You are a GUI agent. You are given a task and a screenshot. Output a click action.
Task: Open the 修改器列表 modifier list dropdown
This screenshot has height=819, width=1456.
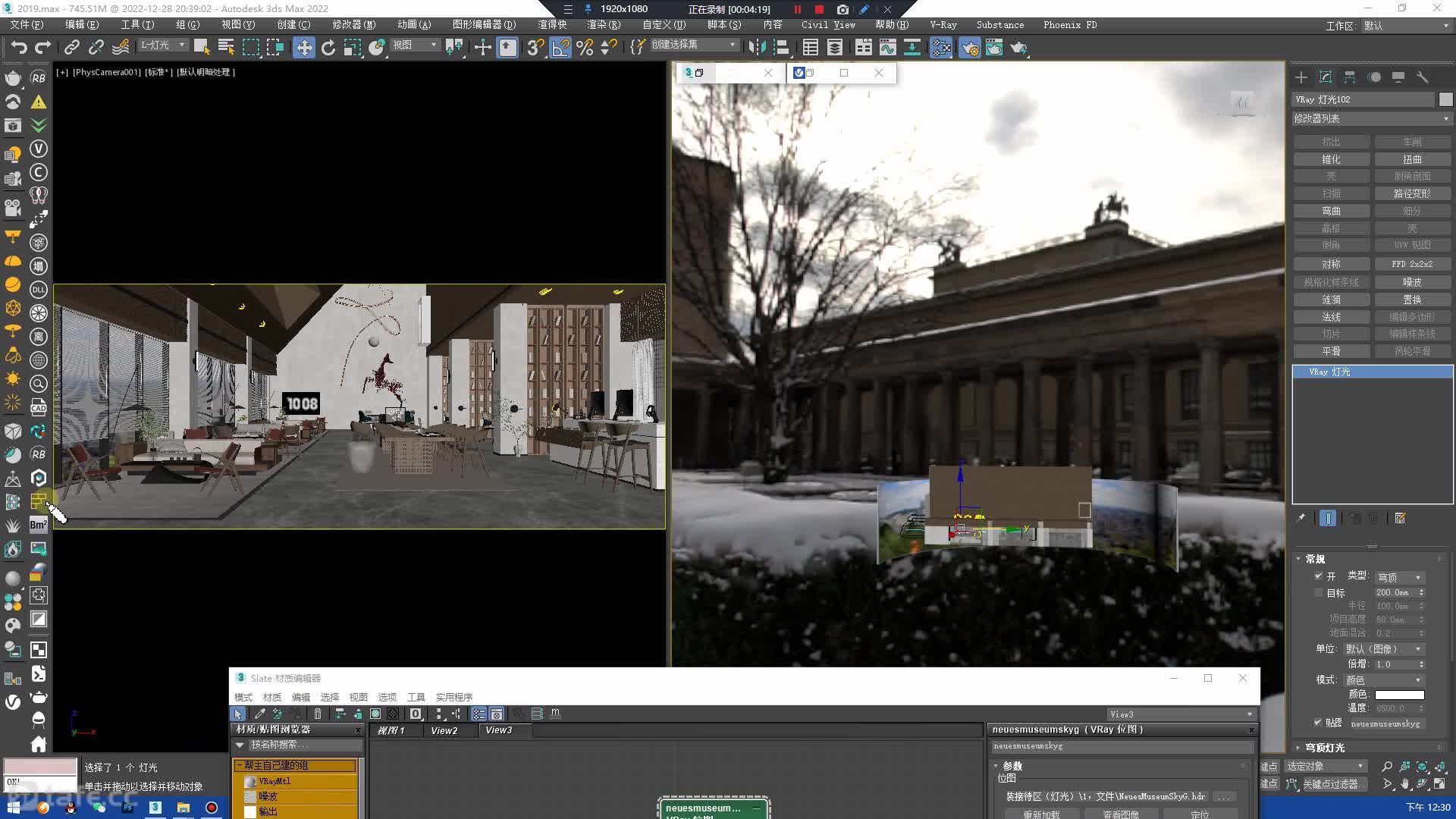(x=1372, y=118)
